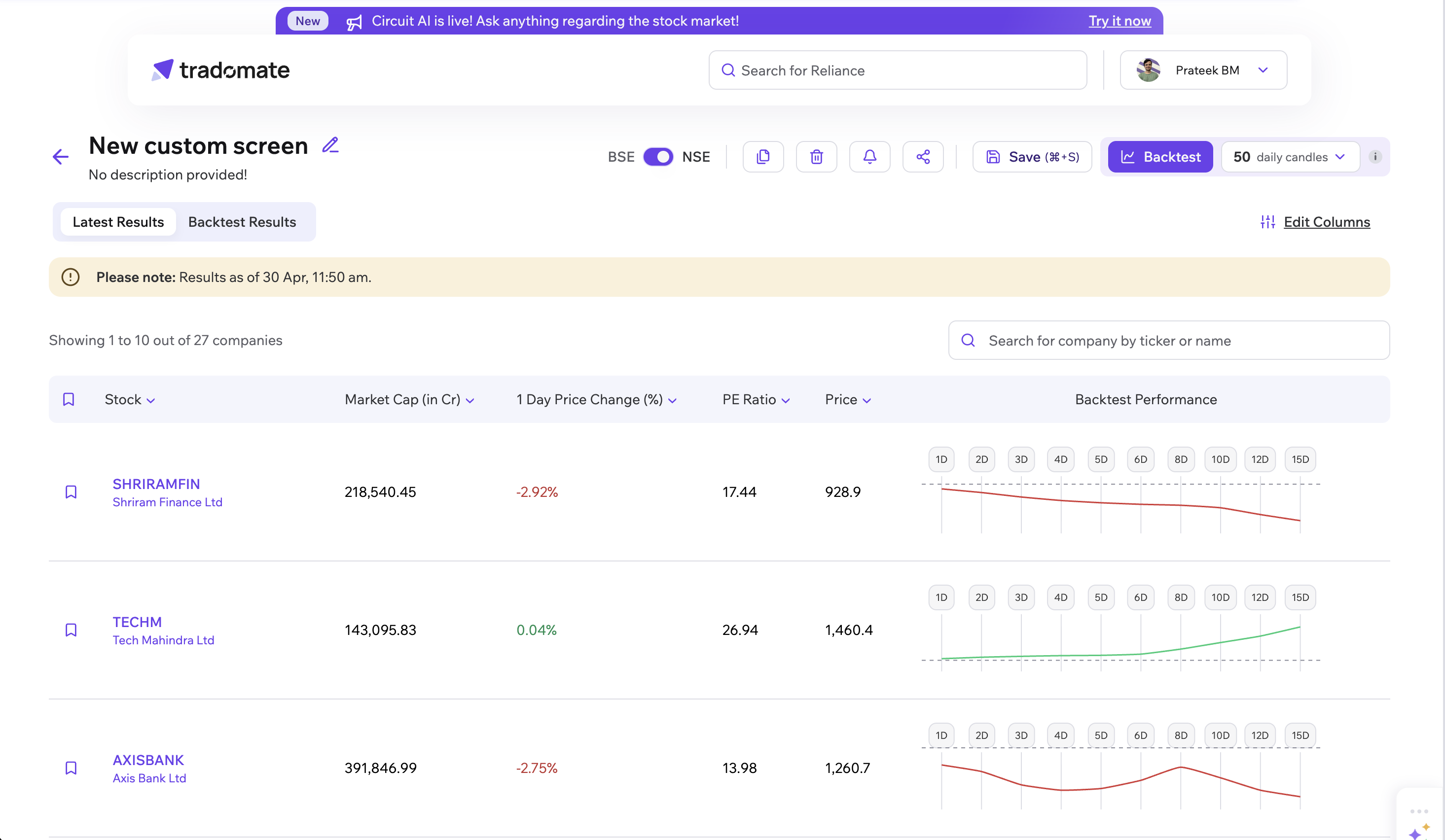Open the Edit Columns link
1445x840 pixels.
1326,222
